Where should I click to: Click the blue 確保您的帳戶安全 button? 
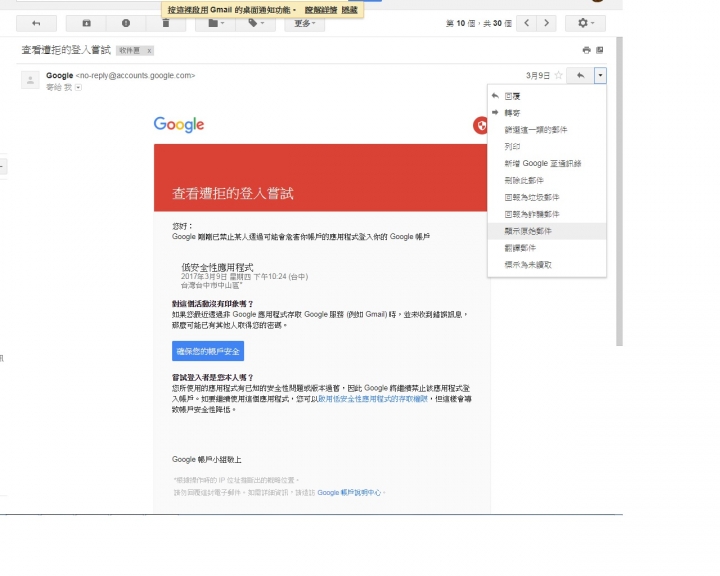click(208, 351)
